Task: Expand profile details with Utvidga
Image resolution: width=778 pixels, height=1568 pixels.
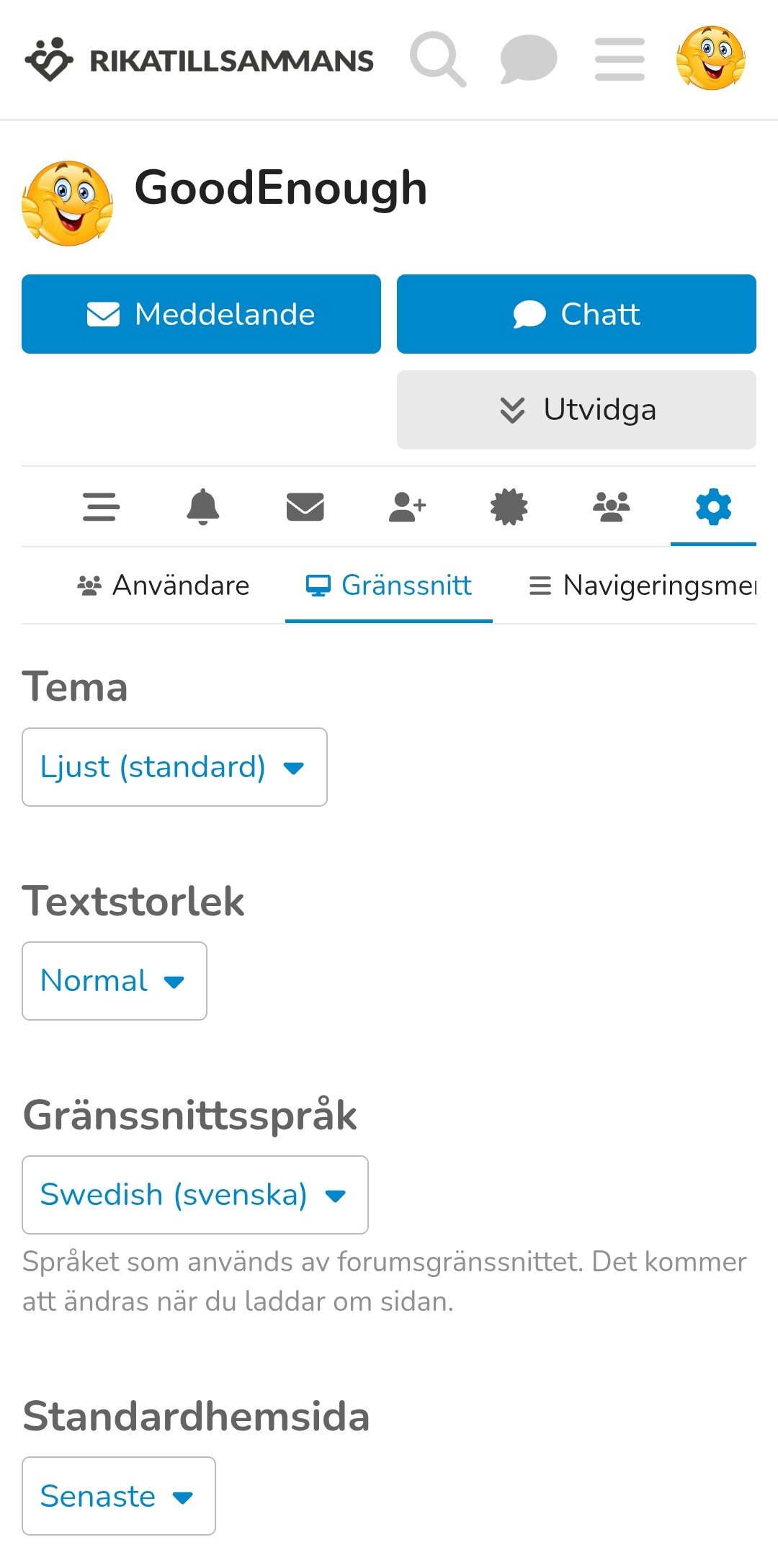Action: click(x=576, y=410)
